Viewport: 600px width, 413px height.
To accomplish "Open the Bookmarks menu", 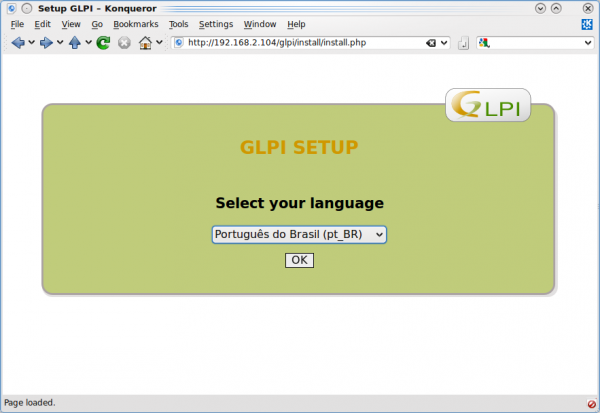I will pyautogui.click(x=136, y=24).
